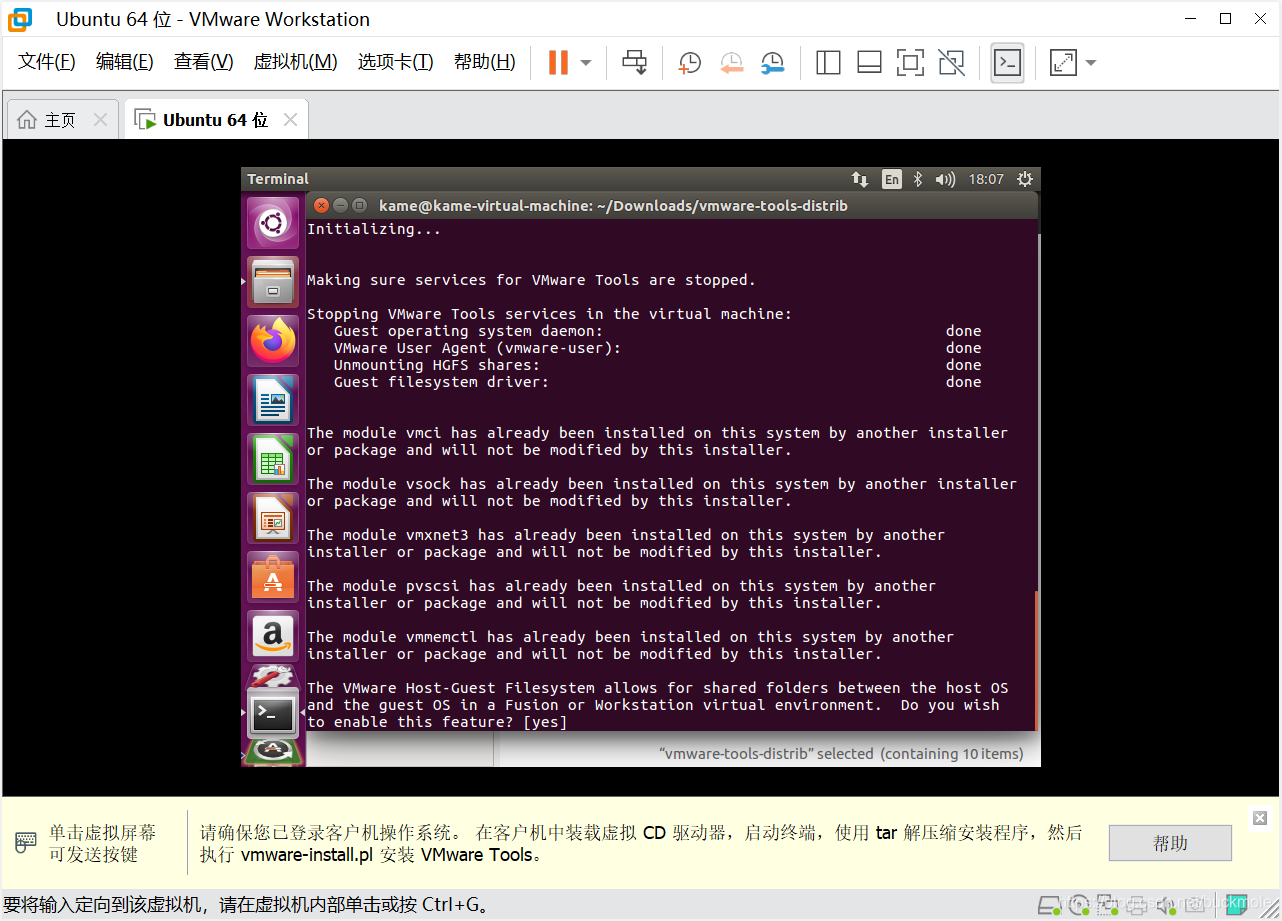1282x921 pixels.
Task: Open the 编辑(E) menu
Action: click(x=124, y=62)
